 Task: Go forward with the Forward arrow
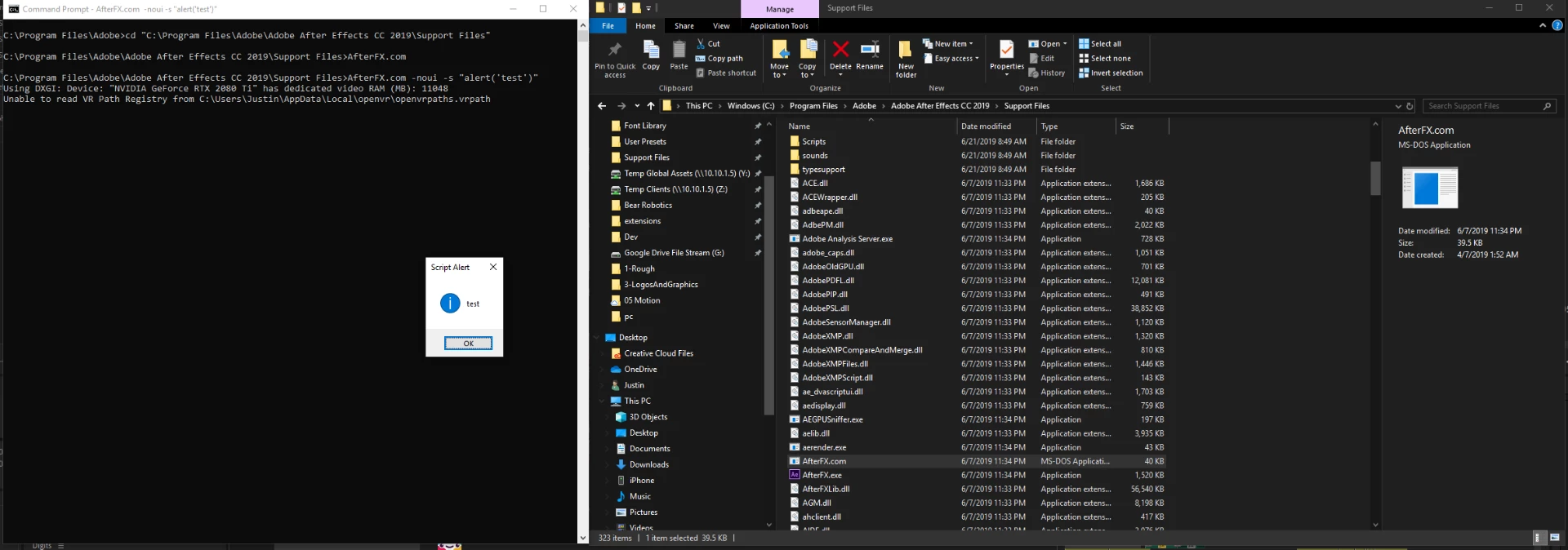(x=621, y=106)
